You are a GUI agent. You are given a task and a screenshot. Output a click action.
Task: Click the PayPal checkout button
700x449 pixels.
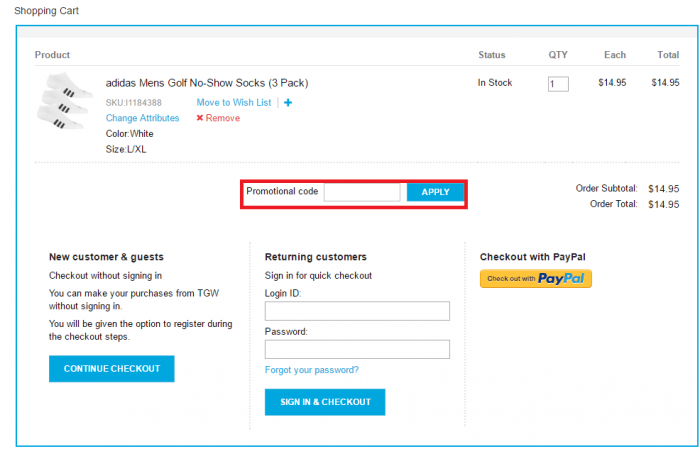click(536, 279)
